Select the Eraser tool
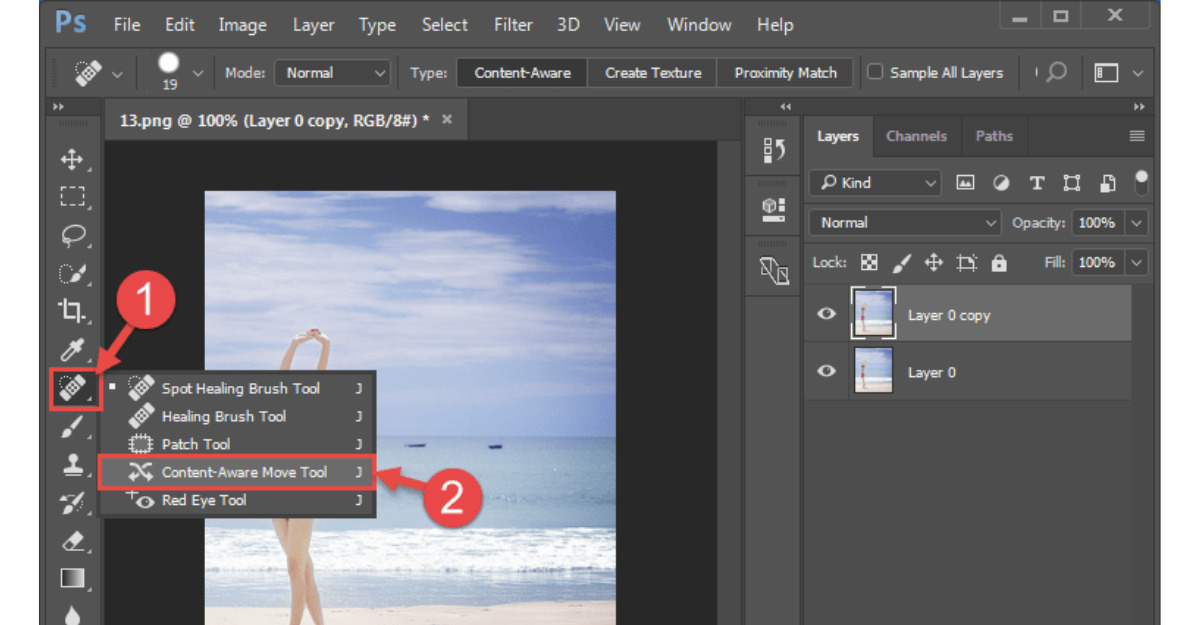Image resolution: width=1200 pixels, height=625 pixels. tap(73, 541)
